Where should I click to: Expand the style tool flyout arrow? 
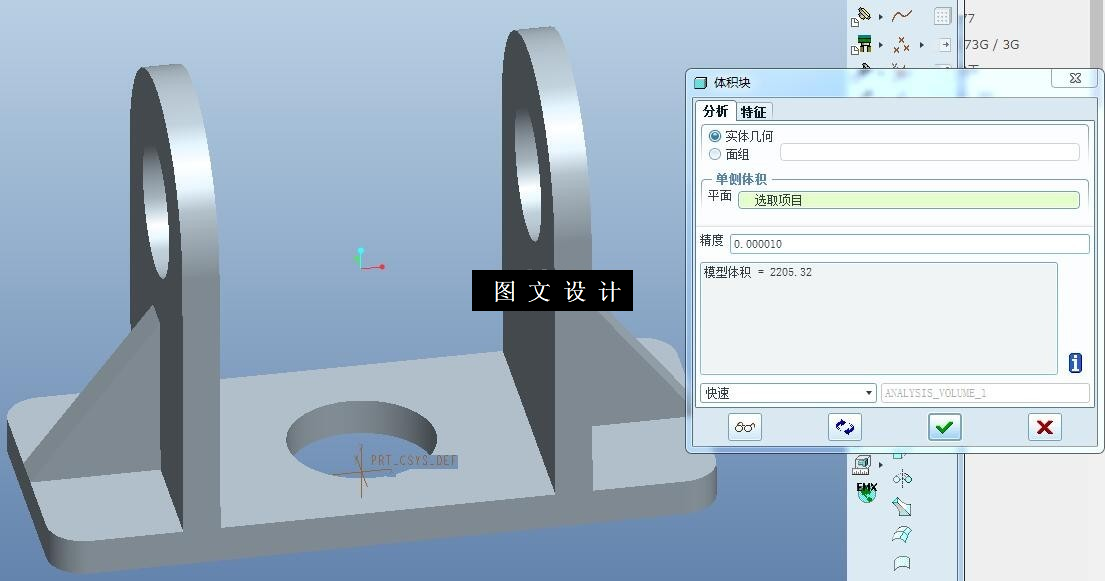[x=880, y=16]
